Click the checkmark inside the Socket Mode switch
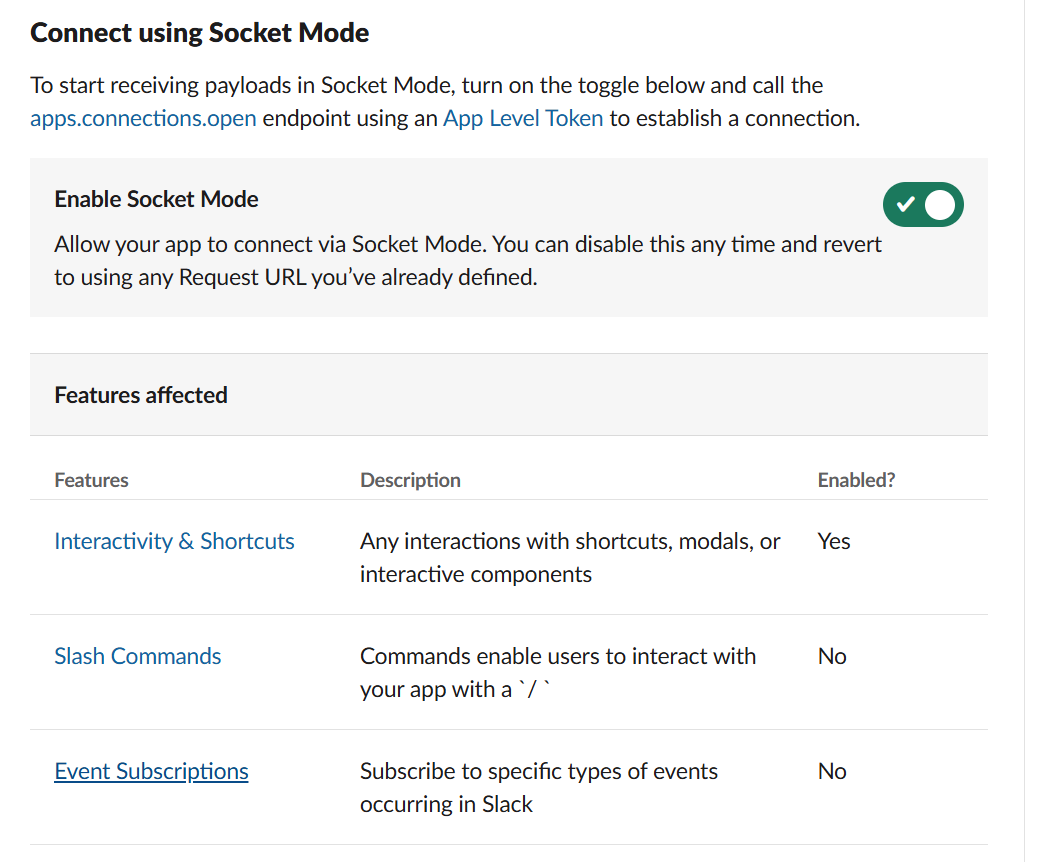 (905, 204)
